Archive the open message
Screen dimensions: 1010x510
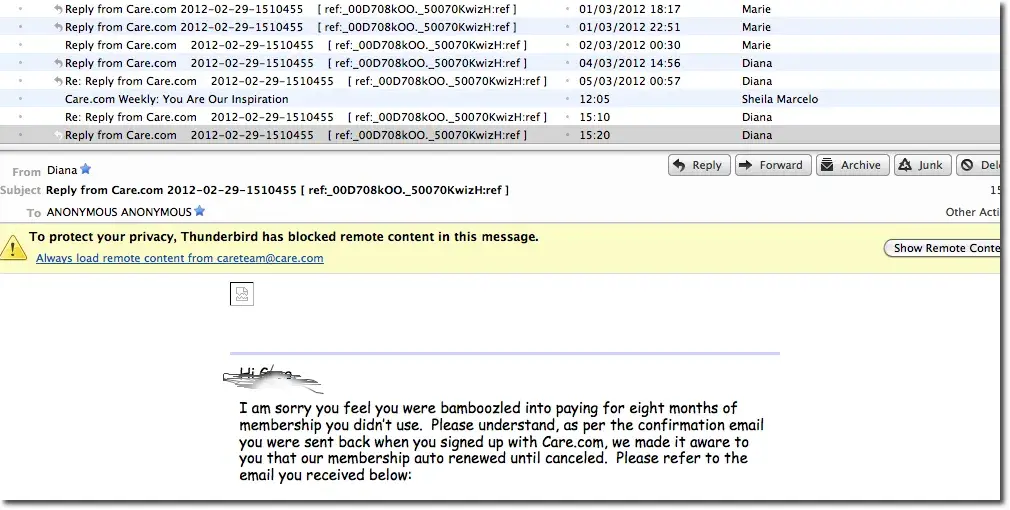pos(851,165)
